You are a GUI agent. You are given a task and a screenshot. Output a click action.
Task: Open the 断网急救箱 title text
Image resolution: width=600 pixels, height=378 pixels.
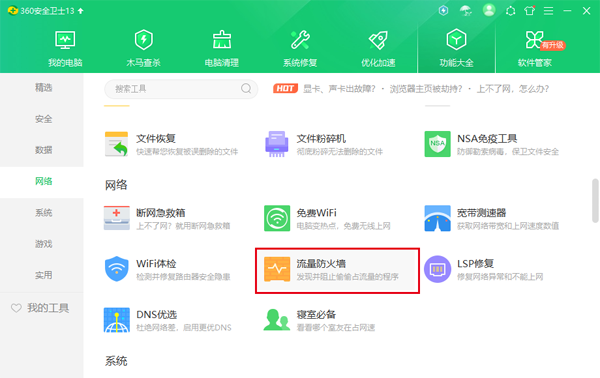click(x=161, y=213)
